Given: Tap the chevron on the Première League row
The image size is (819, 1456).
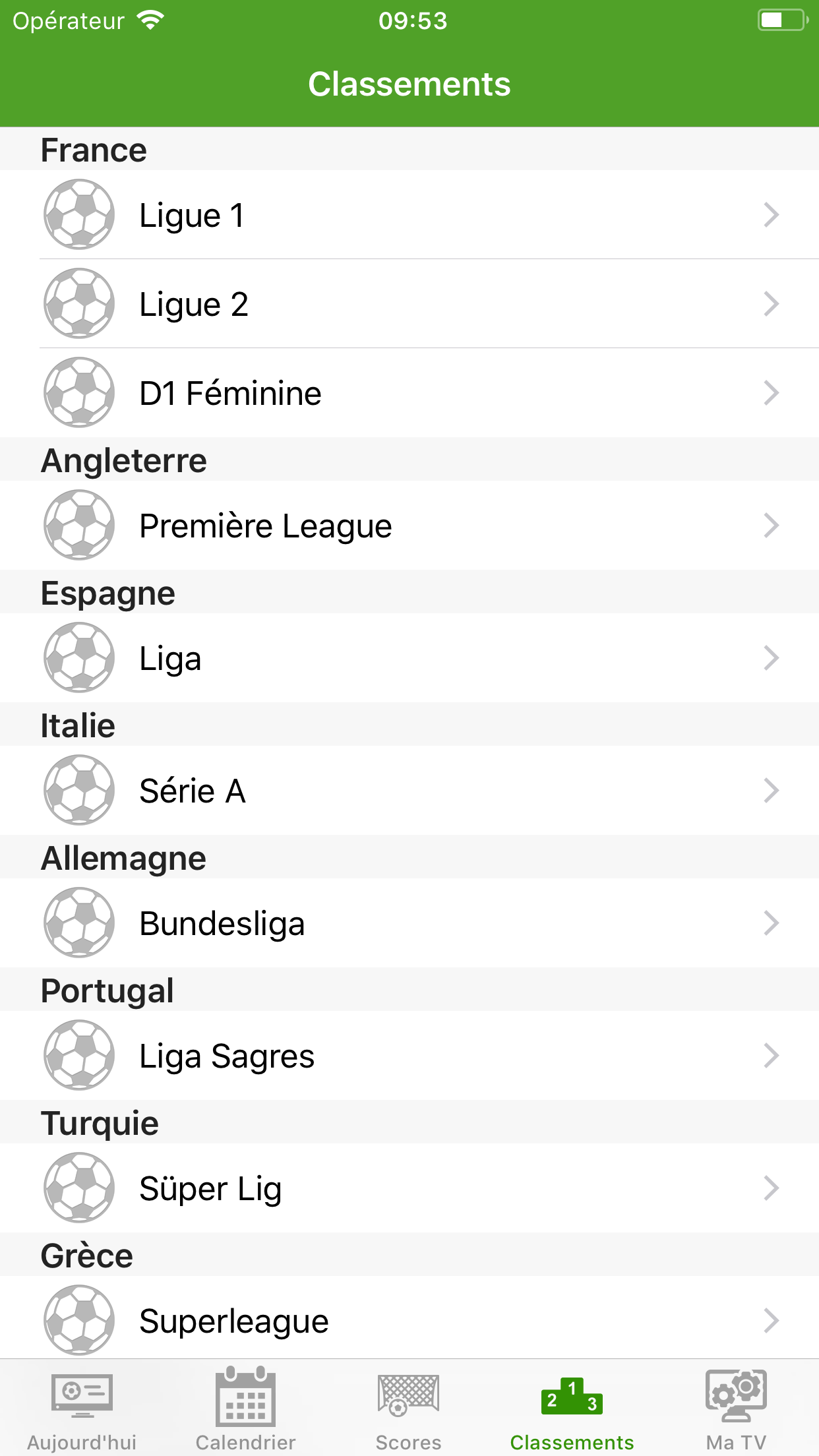Looking at the screenshot, I should tap(771, 526).
